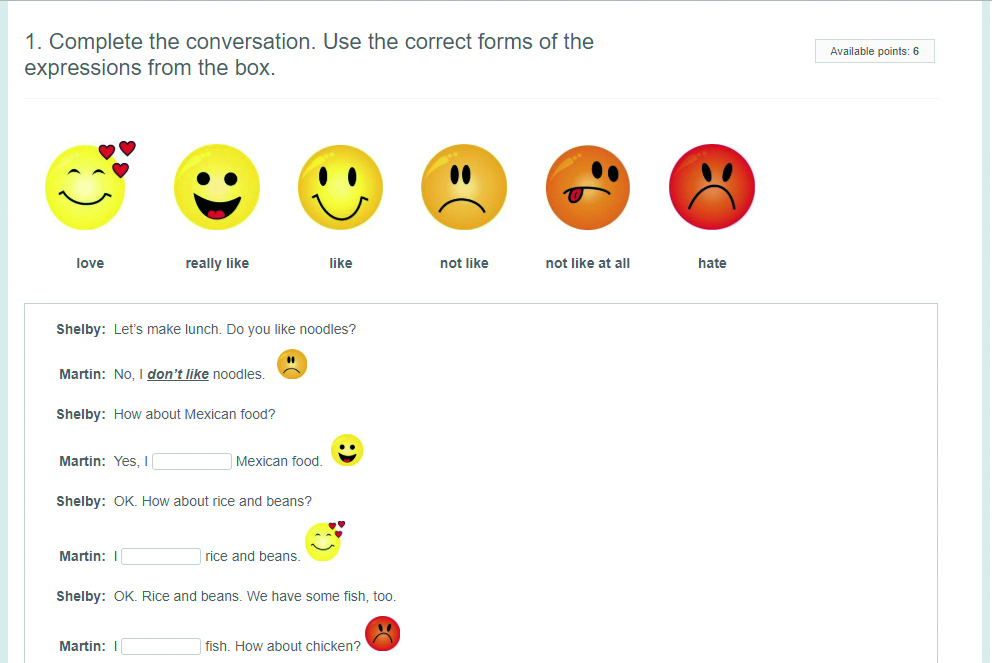Click the question 1 instruction heading
Screen dimensions: 992x663
click(x=309, y=55)
